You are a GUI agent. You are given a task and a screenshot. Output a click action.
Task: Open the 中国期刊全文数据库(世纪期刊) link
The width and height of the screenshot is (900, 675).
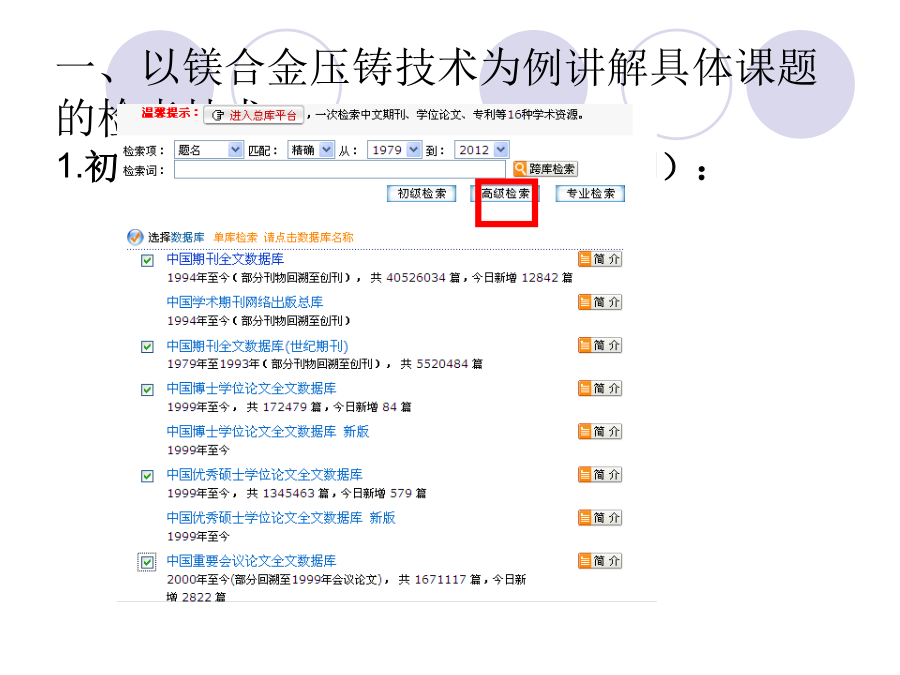pos(258,346)
